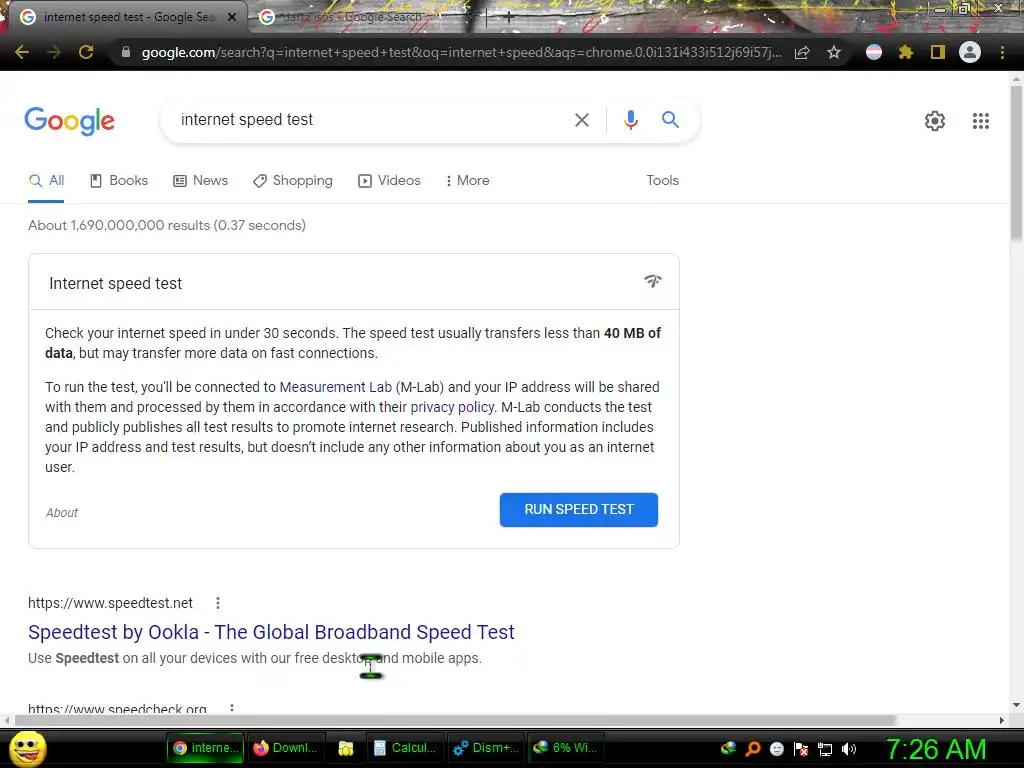Switch to the Books results tab
1024x768 pixels.
pyautogui.click(x=119, y=181)
